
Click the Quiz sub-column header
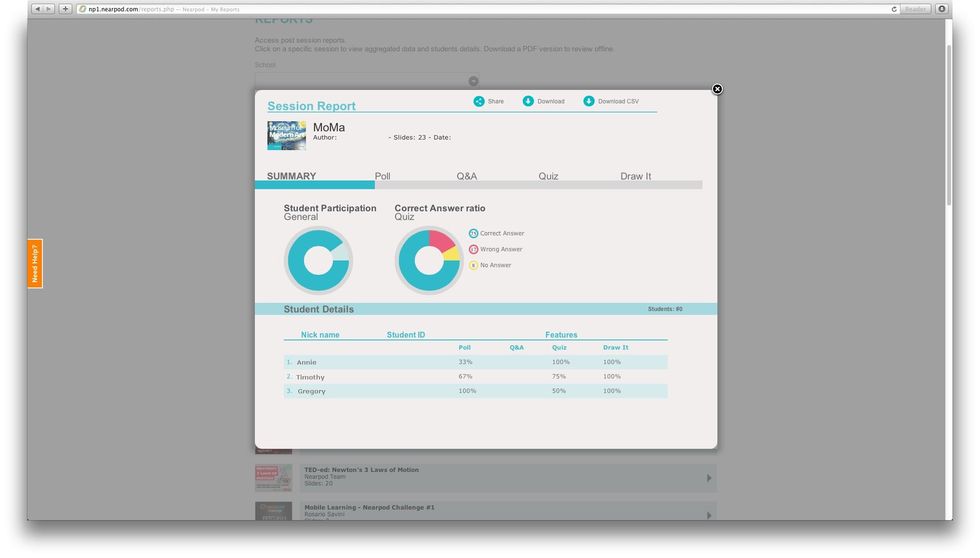pyautogui.click(x=559, y=347)
